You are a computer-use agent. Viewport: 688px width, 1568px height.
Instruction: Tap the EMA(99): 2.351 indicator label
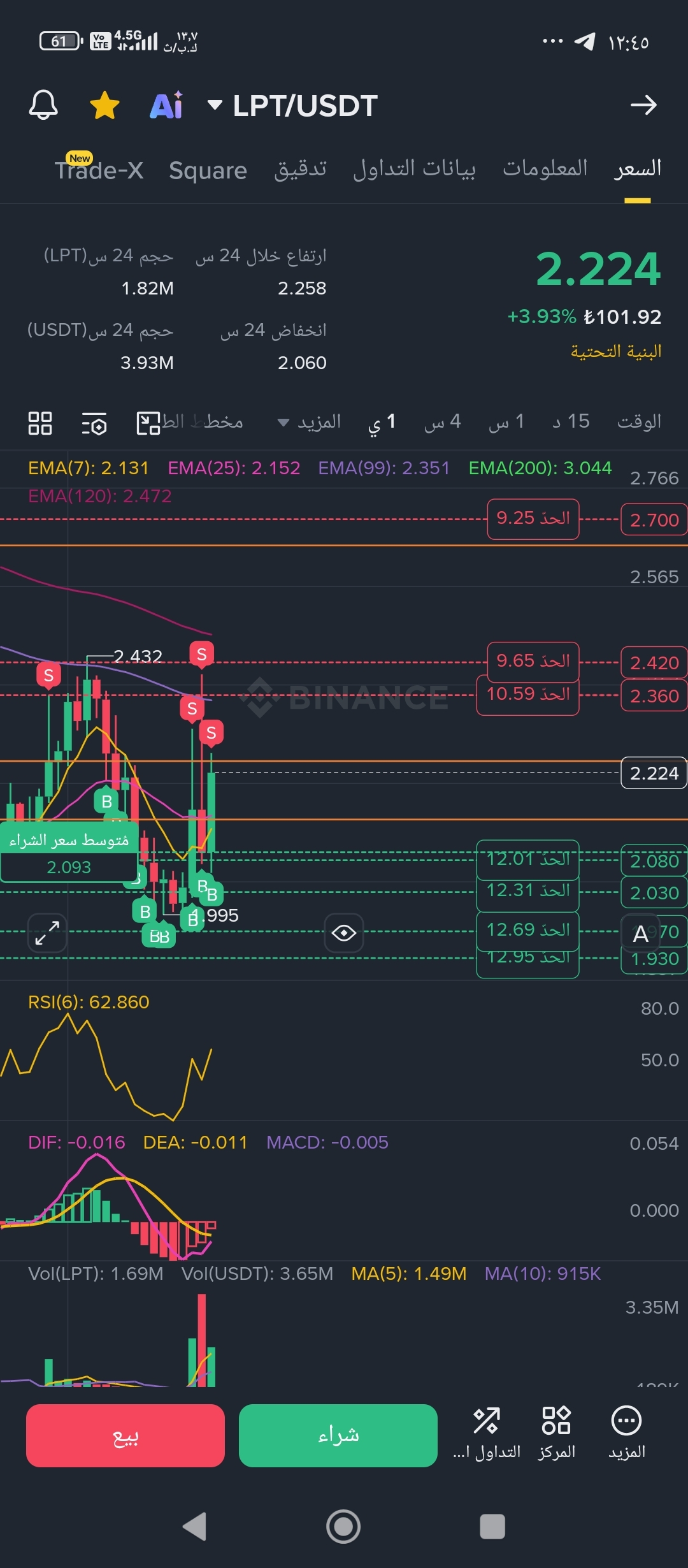point(384,468)
